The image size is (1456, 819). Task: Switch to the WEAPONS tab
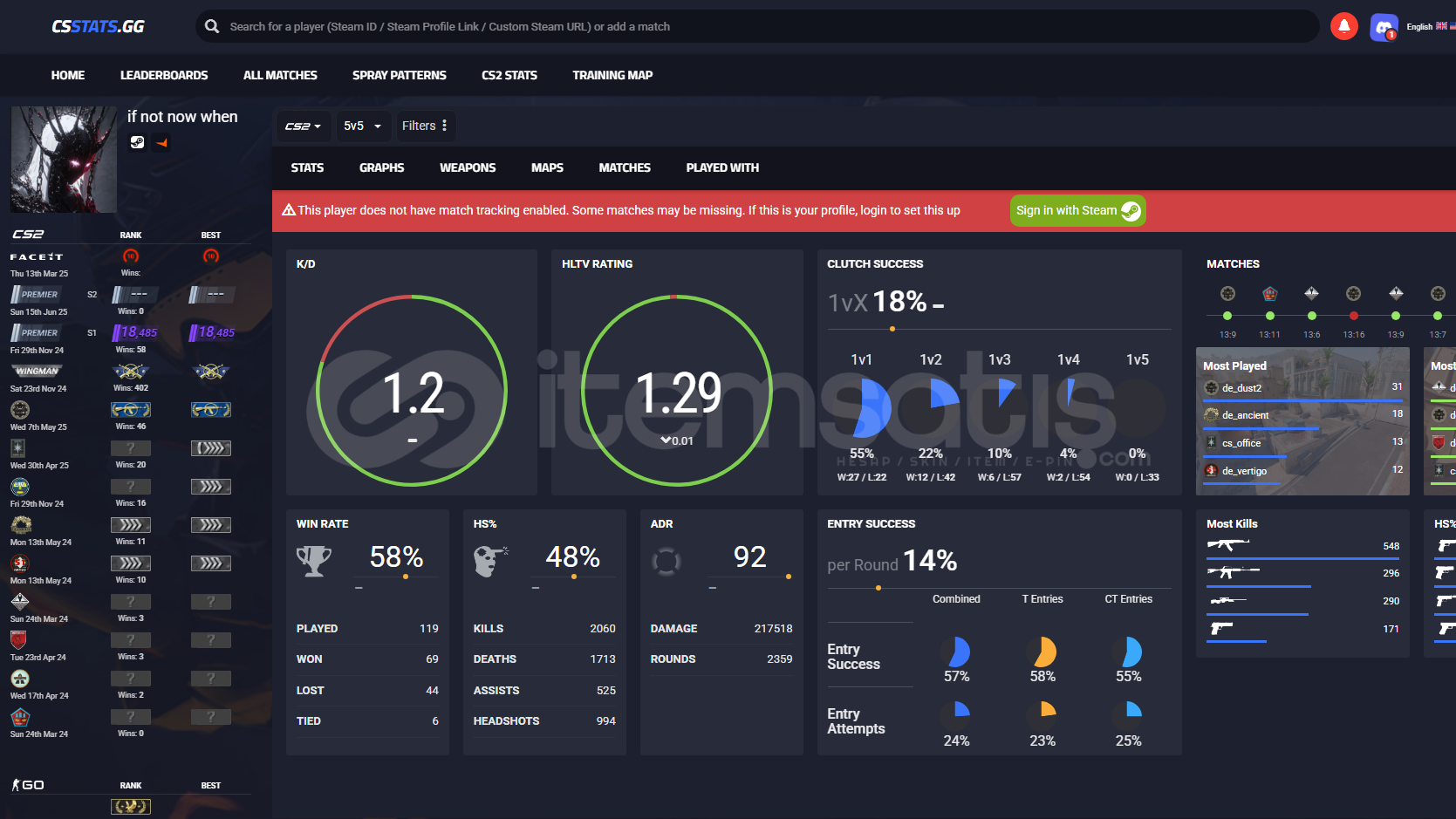click(x=468, y=167)
